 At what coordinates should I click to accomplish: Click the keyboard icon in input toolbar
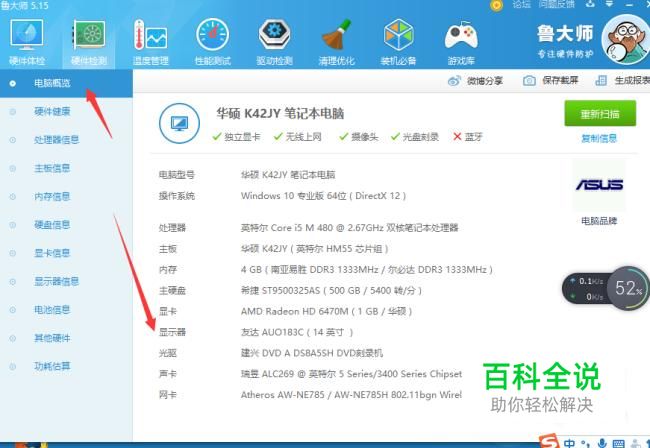[x=618, y=443]
